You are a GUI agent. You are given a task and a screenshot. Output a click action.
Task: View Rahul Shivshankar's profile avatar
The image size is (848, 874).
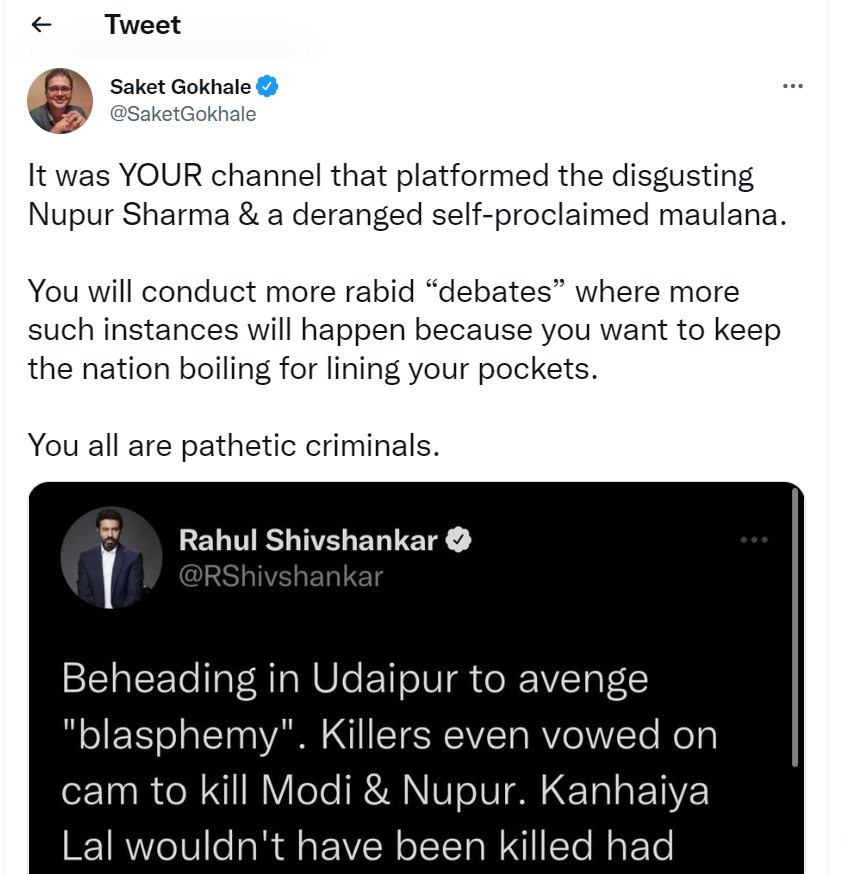tap(111, 557)
